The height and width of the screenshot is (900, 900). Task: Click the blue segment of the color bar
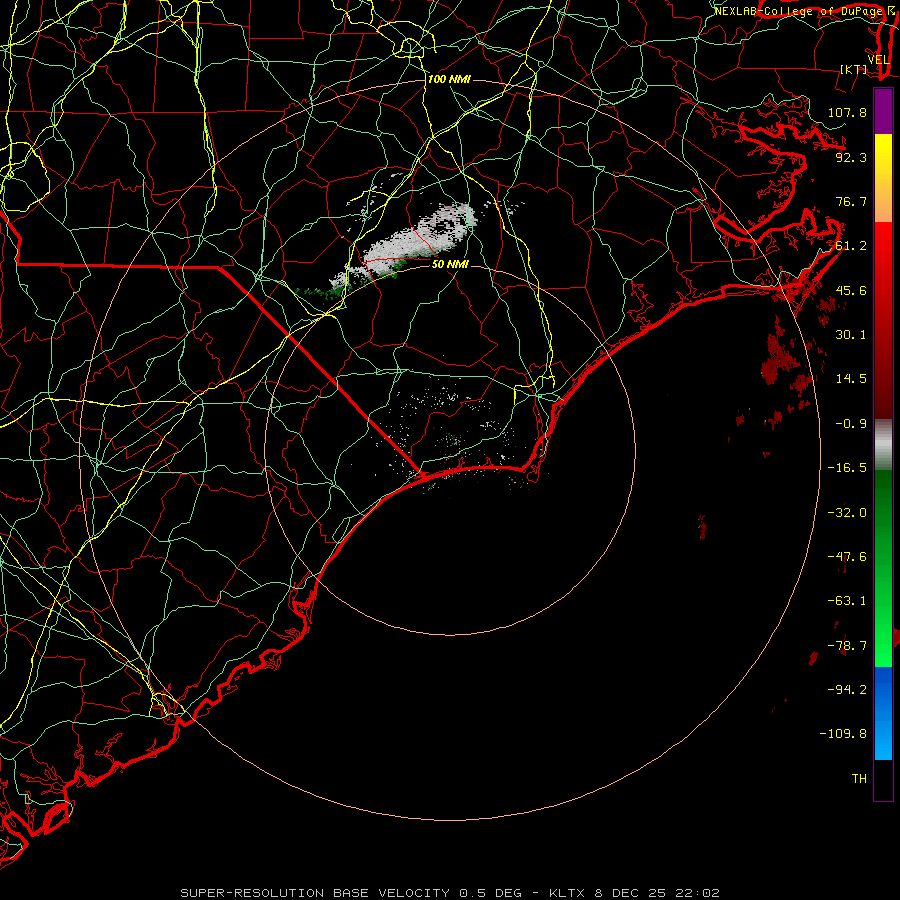(883, 713)
